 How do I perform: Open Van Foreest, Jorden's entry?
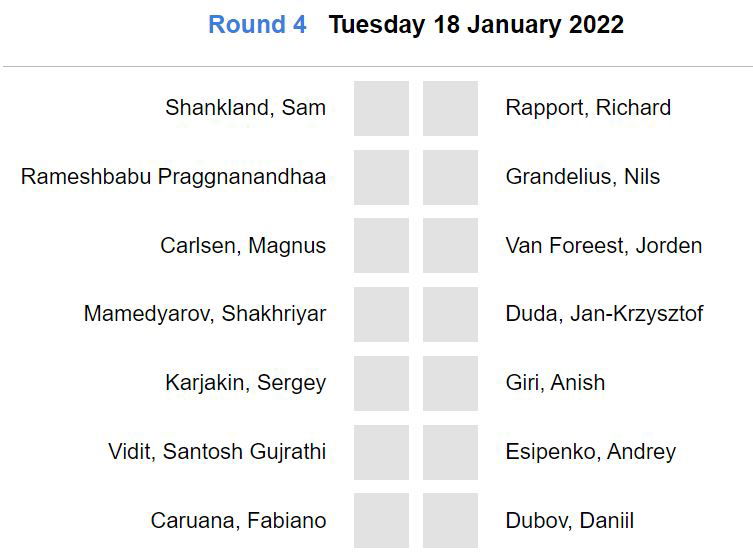pos(604,246)
